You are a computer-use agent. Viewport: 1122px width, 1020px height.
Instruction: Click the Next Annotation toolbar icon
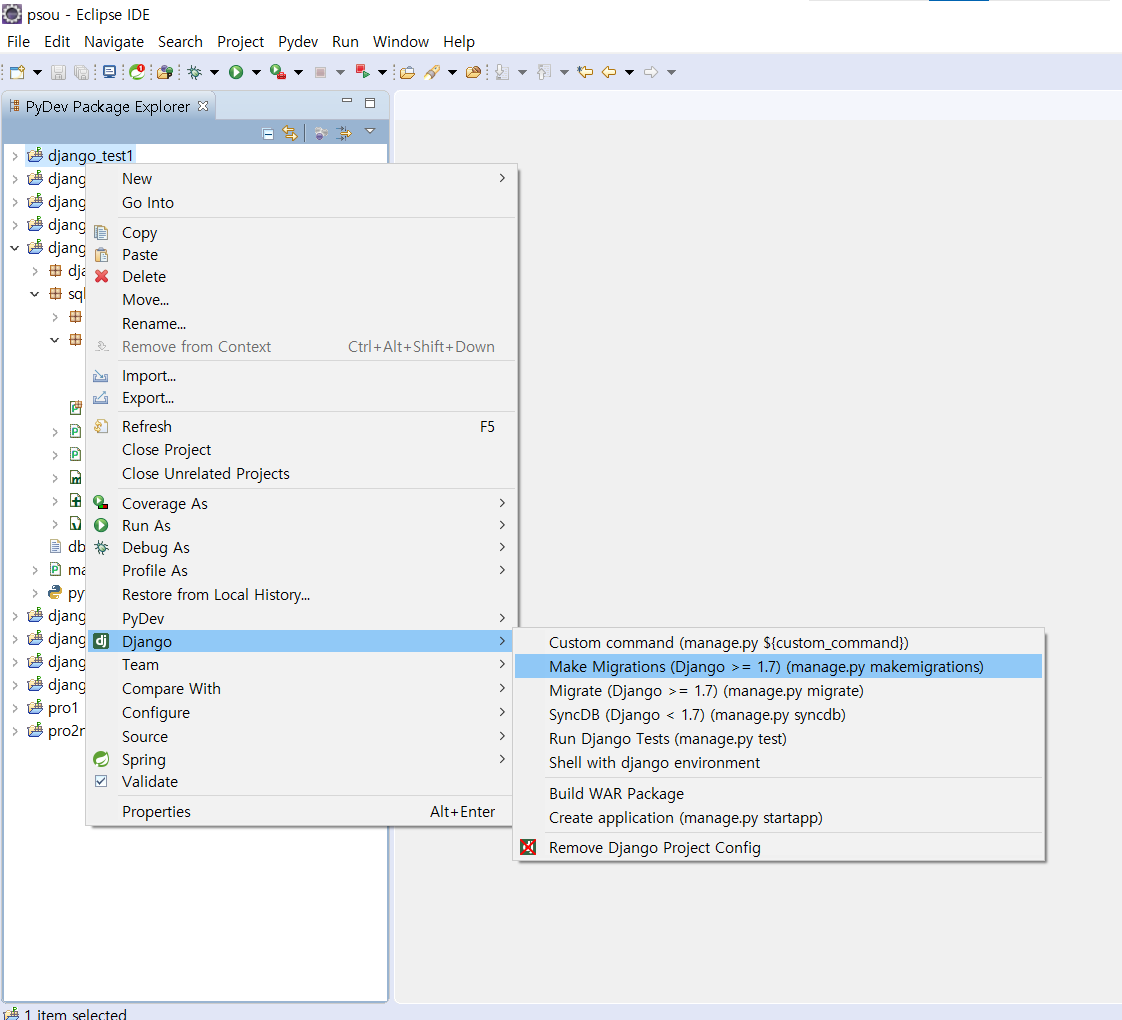[502, 72]
